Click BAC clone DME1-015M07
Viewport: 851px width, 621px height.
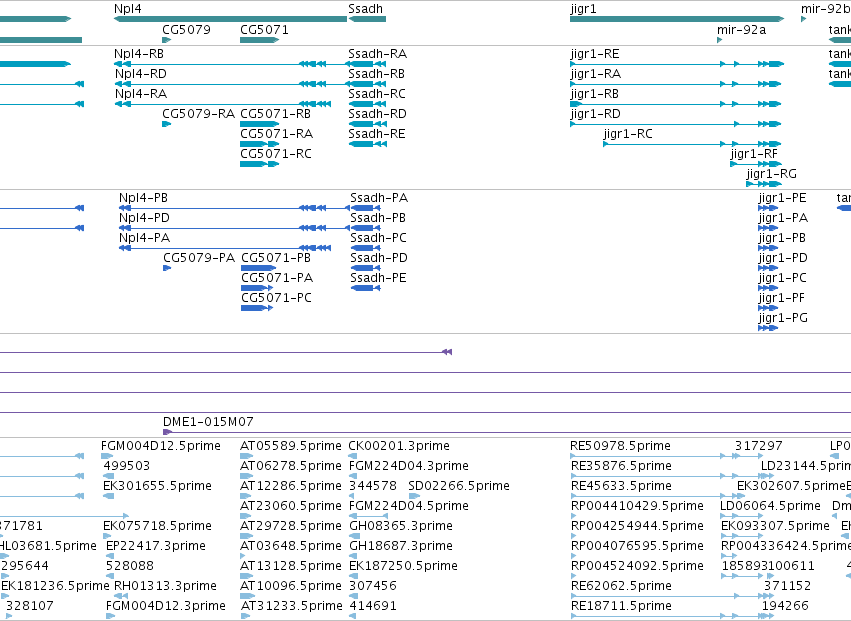tap(208, 422)
